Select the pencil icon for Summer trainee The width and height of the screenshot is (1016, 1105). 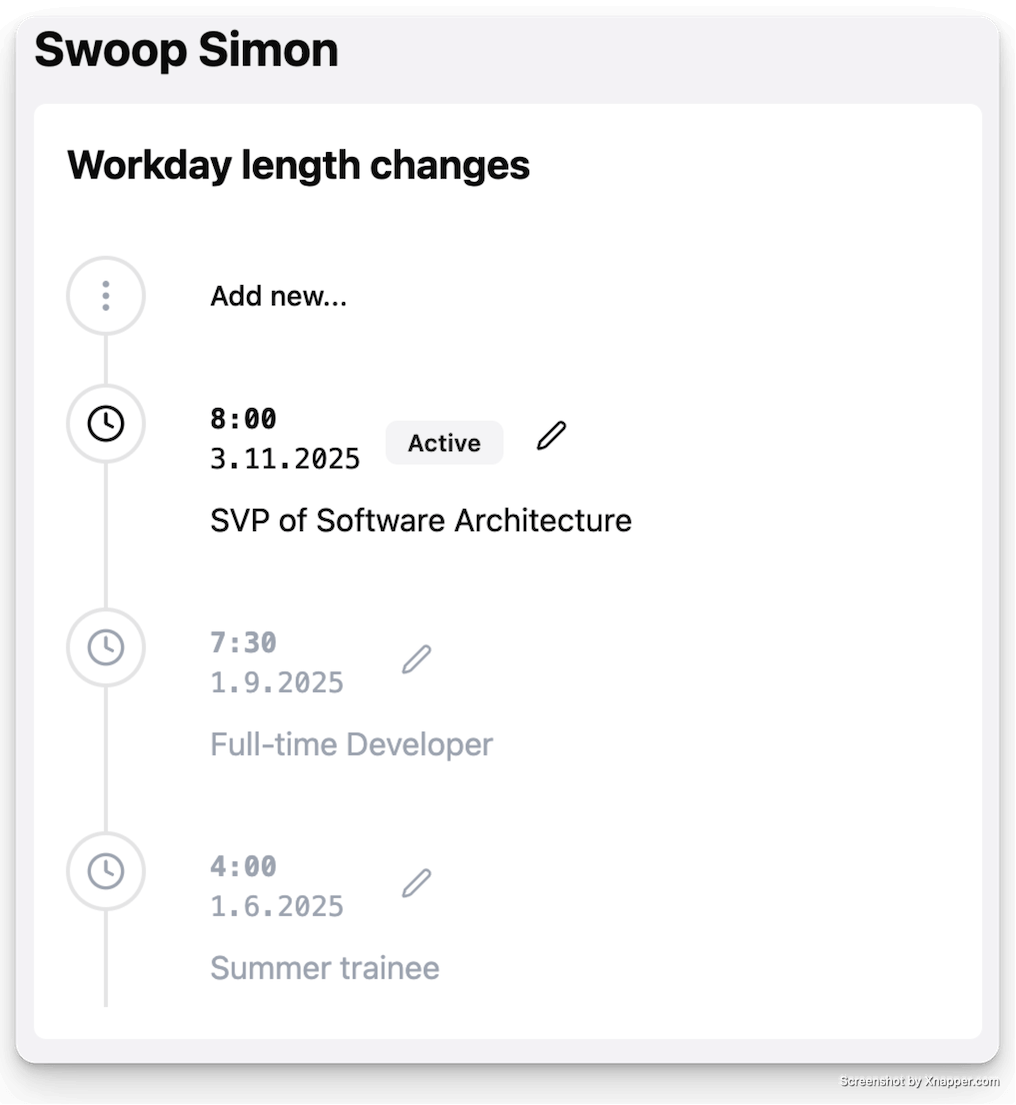point(416,881)
